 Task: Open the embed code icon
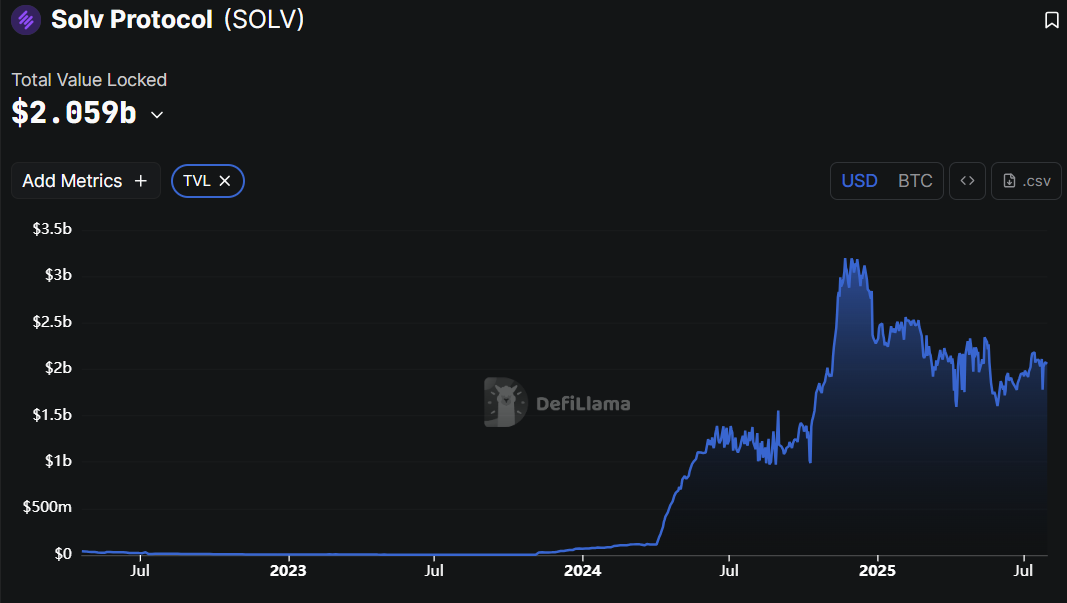(967, 181)
